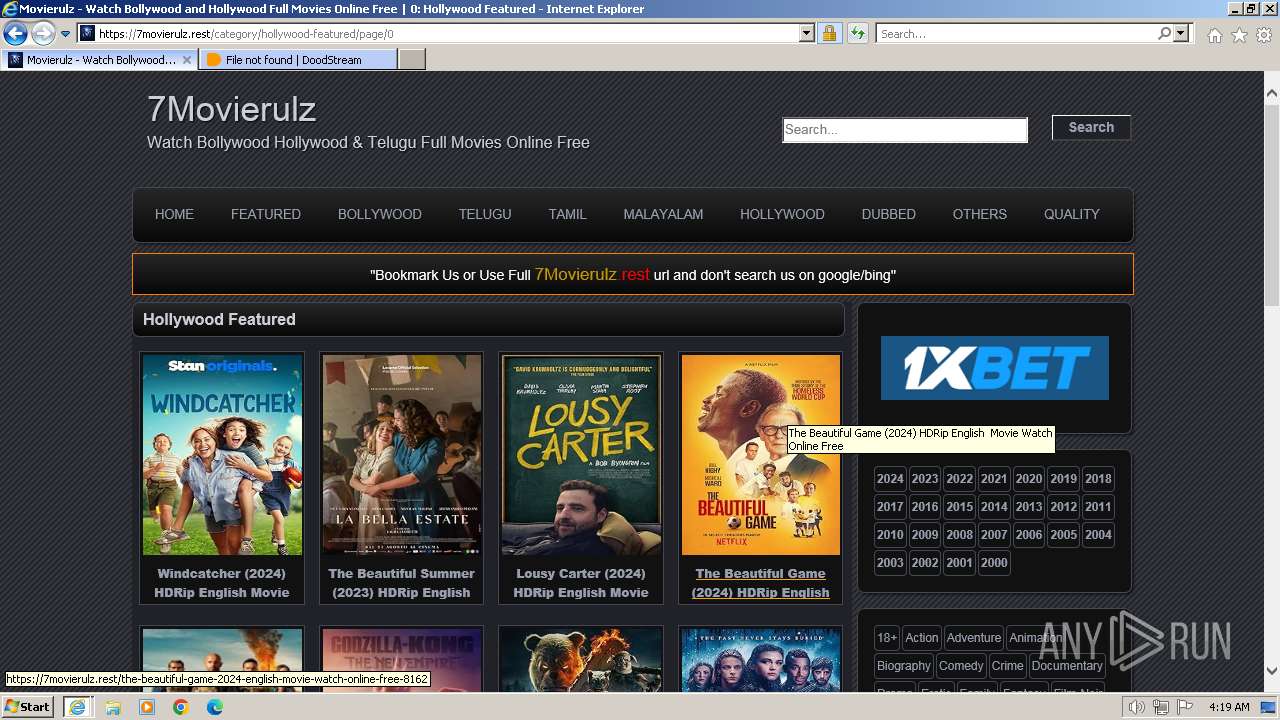The width and height of the screenshot is (1280, 720).
Task: Click the address bar URL field
Action: (x=448, y=34)
